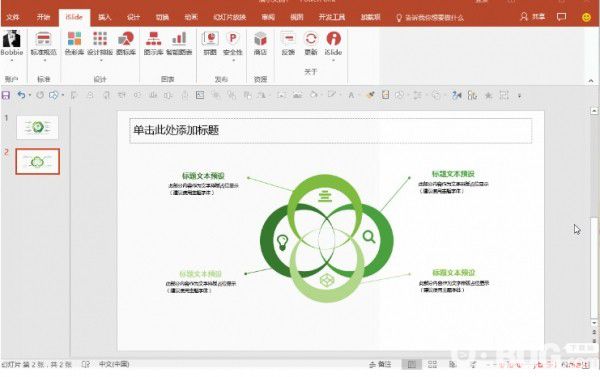Image resolution: width=600 pixels, height=377 pixels.
Task: Click the smiley feedback icon
Action: pos(586,17)
